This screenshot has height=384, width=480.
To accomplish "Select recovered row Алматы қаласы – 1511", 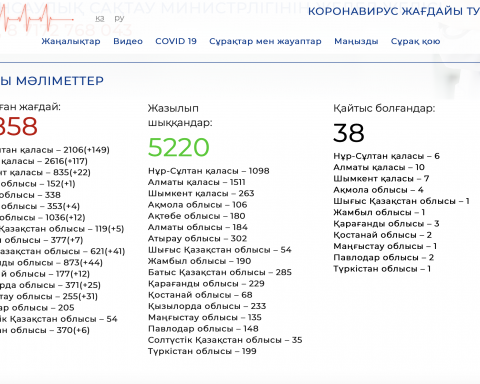I will pyautogui.click(x=197, y=182).
